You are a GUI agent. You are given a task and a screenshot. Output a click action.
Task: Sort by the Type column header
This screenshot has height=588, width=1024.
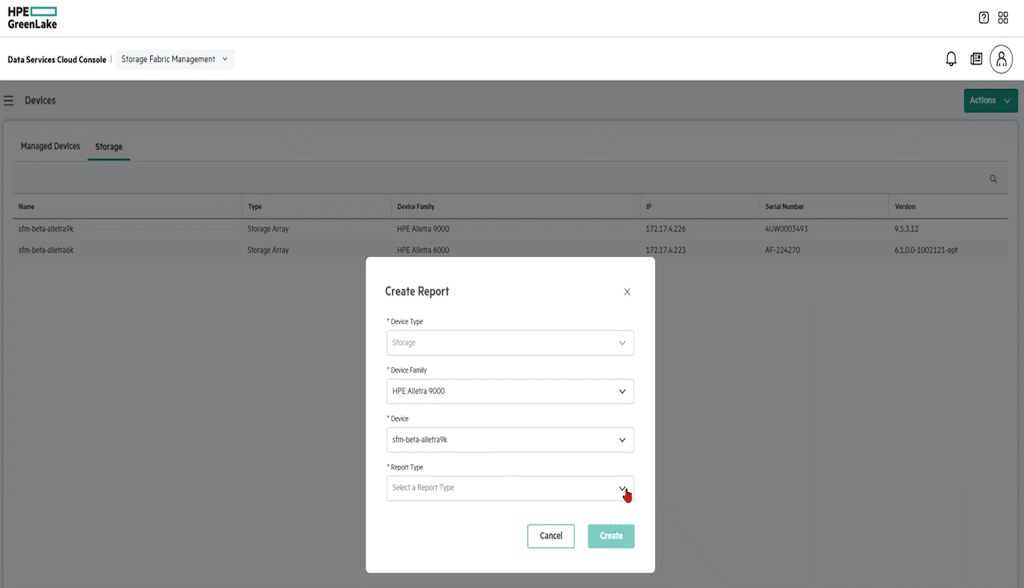(x=255, y=206)
